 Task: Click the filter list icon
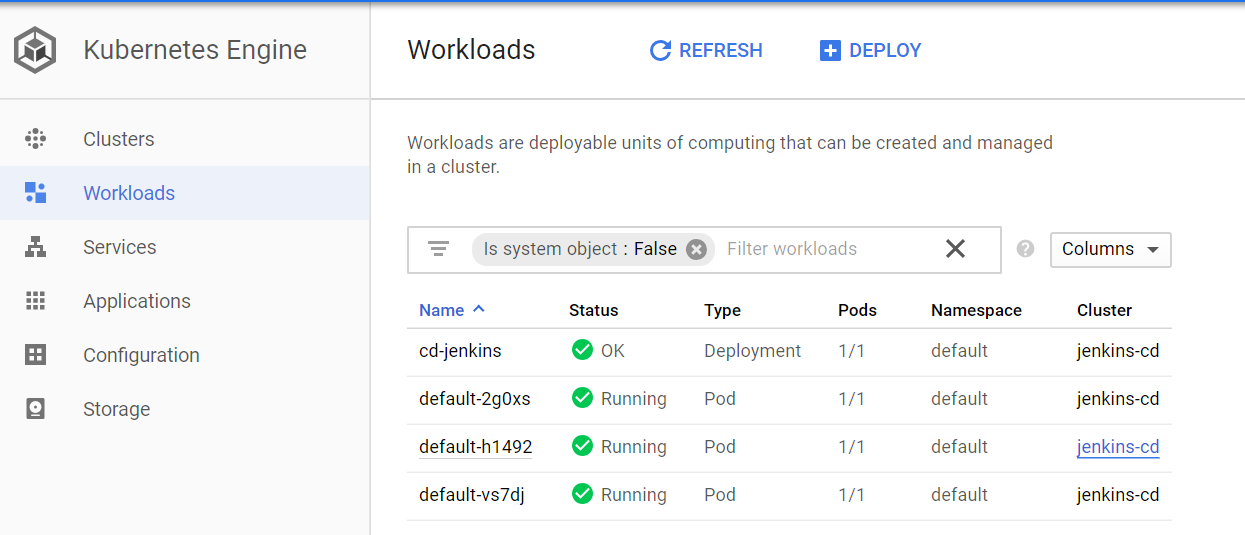(438, 249)
